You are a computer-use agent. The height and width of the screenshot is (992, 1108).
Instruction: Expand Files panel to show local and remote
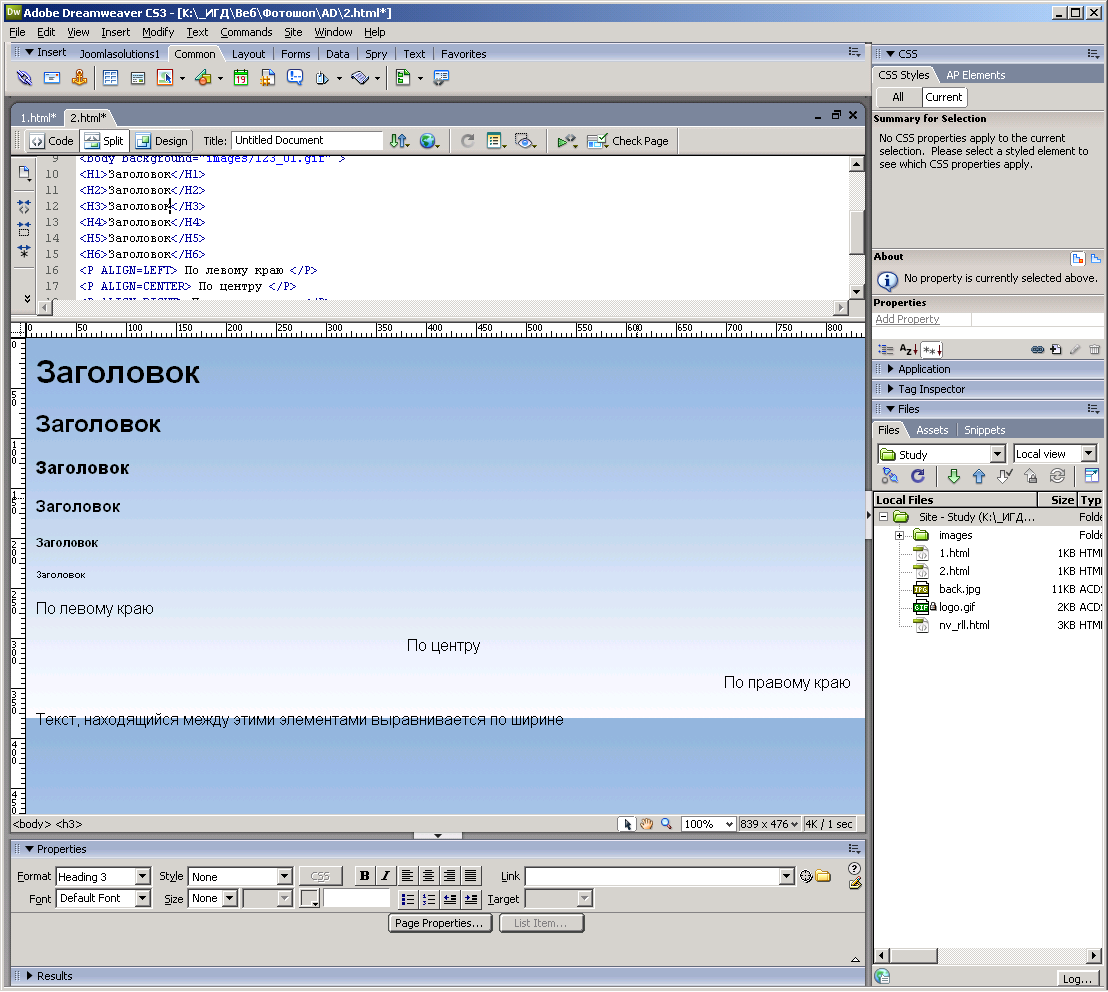click(1091, 476)
